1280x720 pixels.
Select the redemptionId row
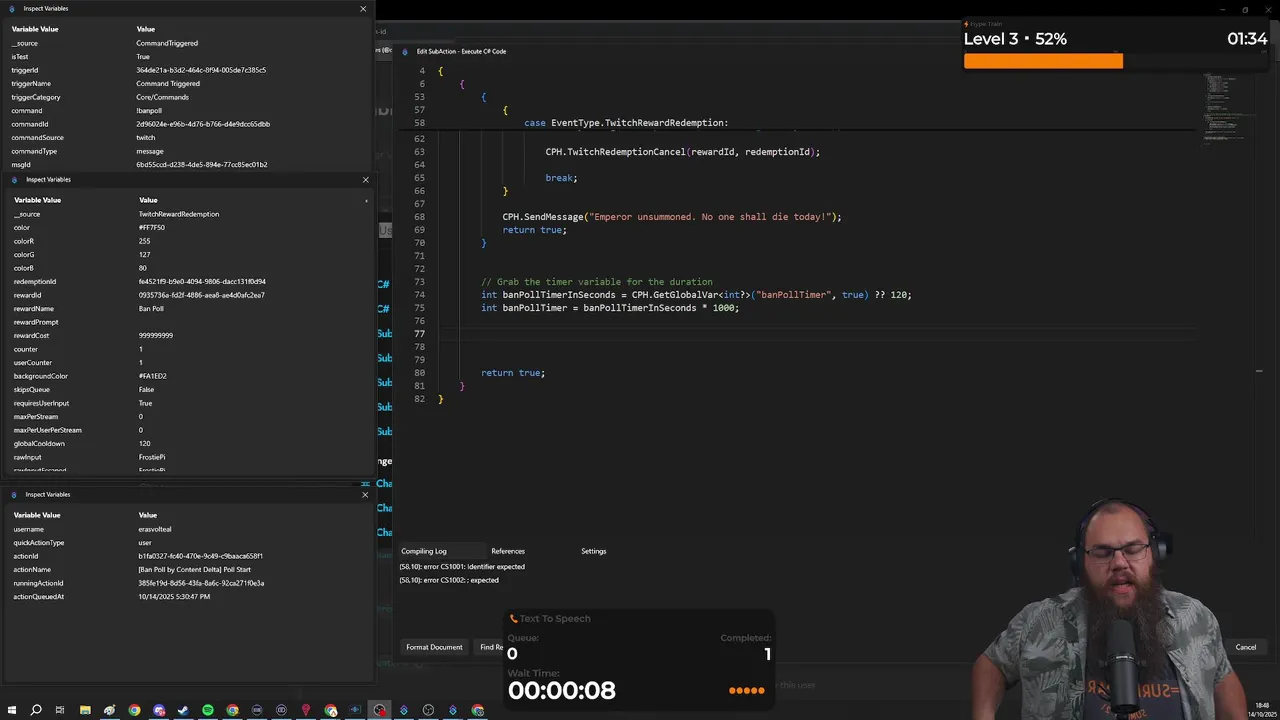(187, 282)
